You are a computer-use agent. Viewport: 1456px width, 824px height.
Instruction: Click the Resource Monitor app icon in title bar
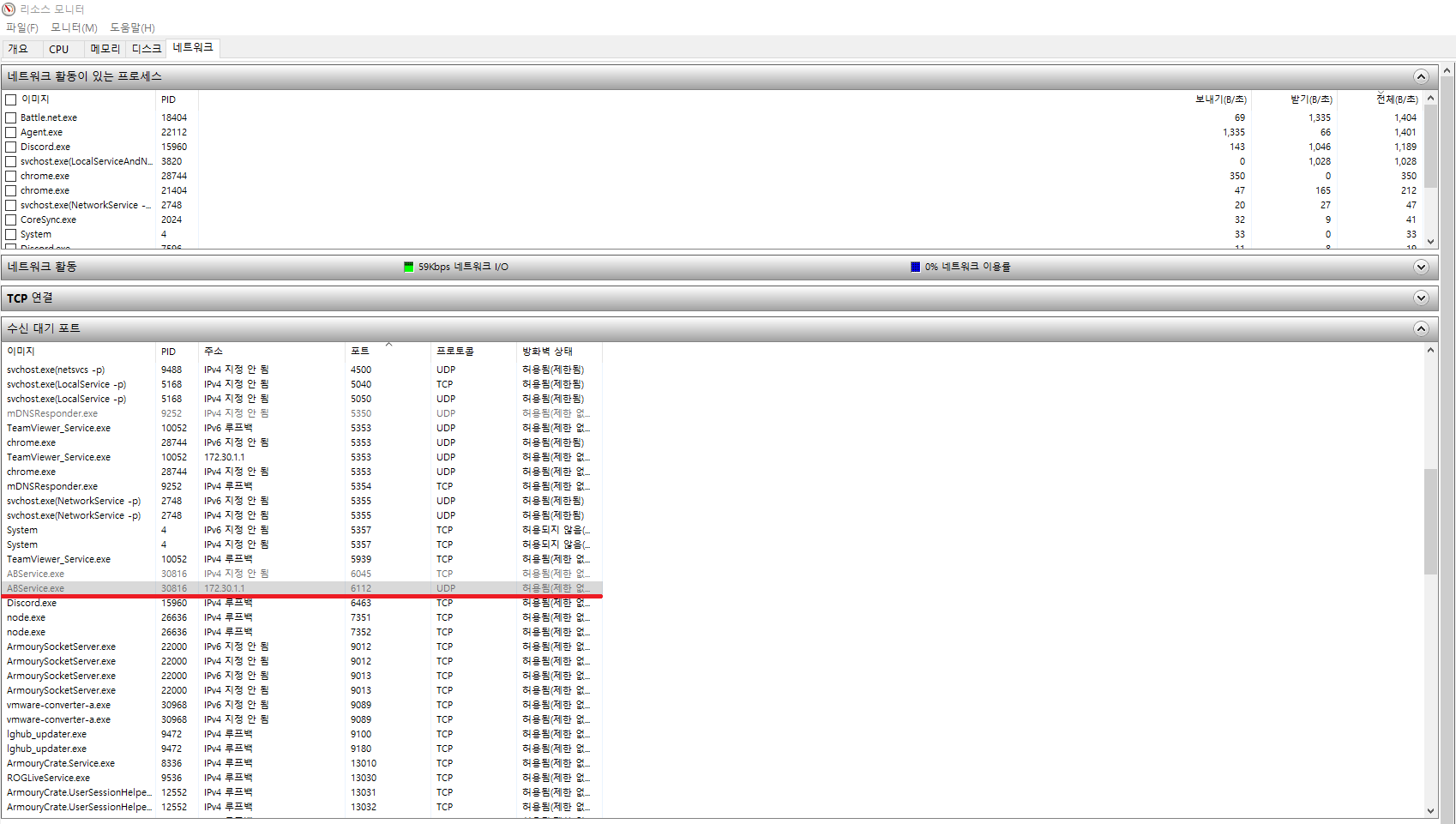[x=9, y=9]
